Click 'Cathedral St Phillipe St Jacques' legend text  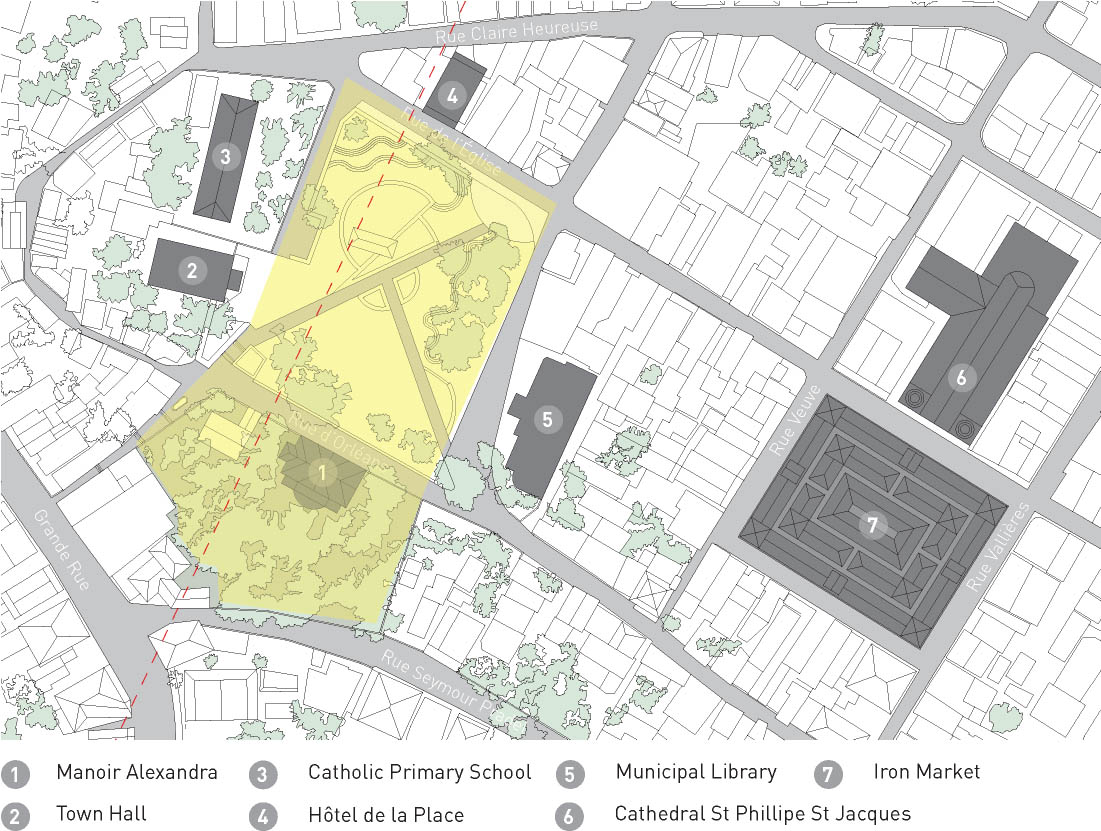pyautogui.click(x=762, y=814)
